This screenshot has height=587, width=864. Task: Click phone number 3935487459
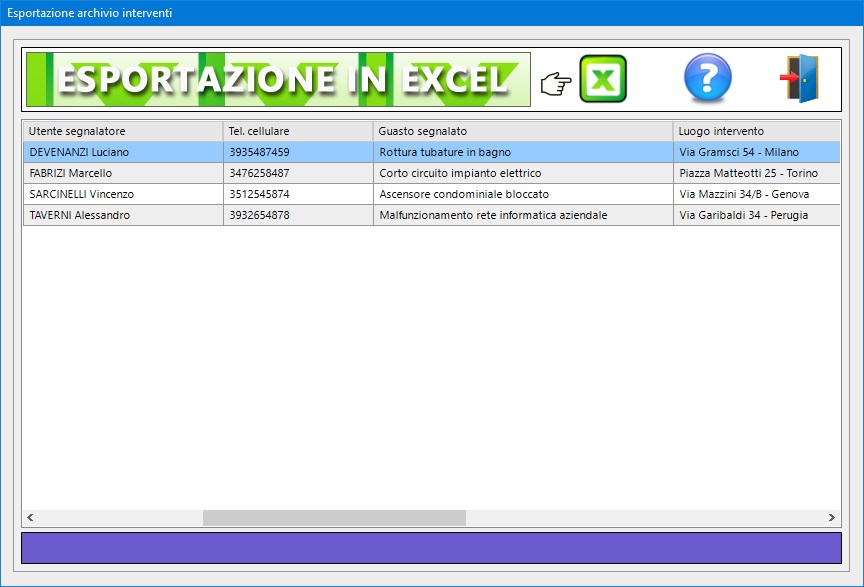pyautogui.click(x=298, y=152)
